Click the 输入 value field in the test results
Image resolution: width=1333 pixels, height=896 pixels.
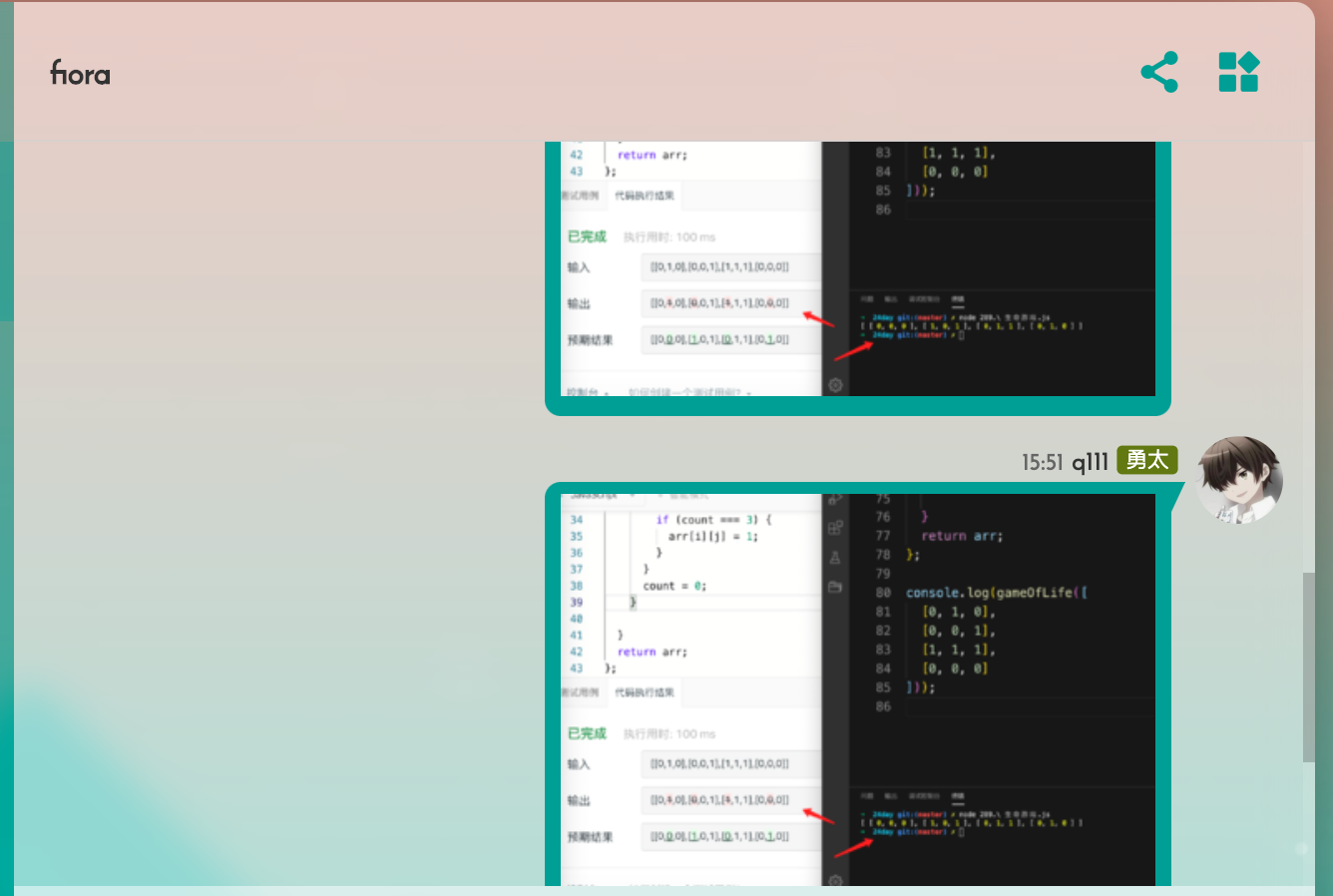point(733,765)
